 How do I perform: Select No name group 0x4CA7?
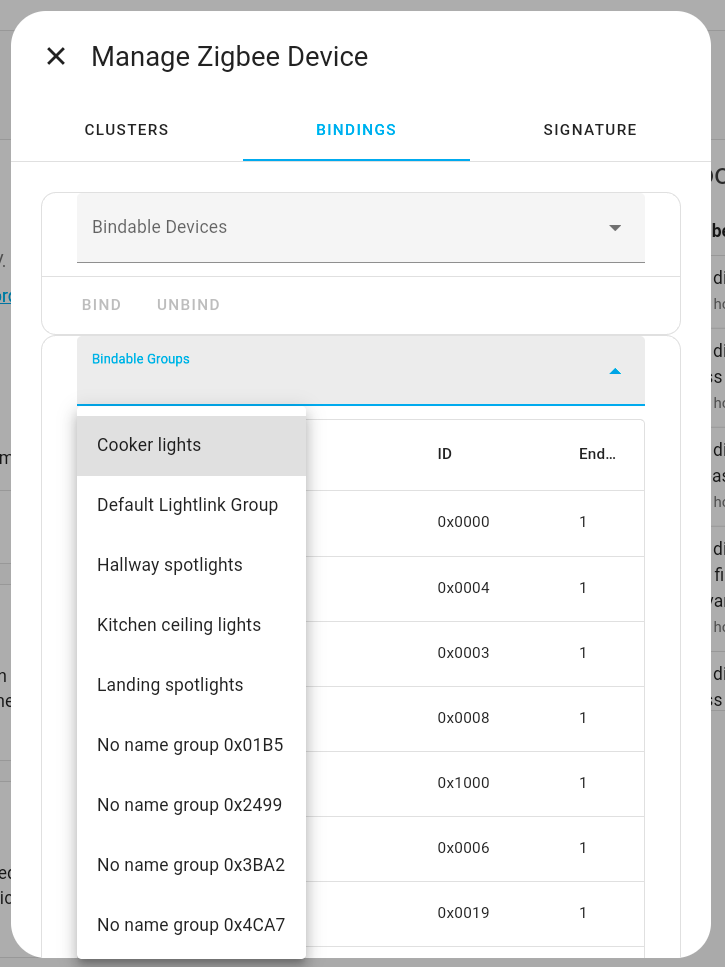coord(191,925)
